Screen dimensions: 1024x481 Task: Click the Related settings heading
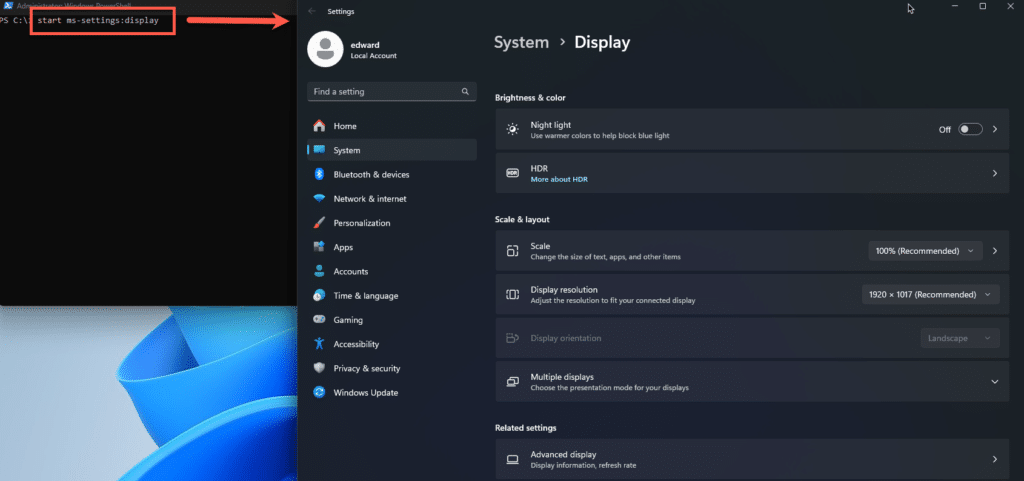tap(526, 428)
